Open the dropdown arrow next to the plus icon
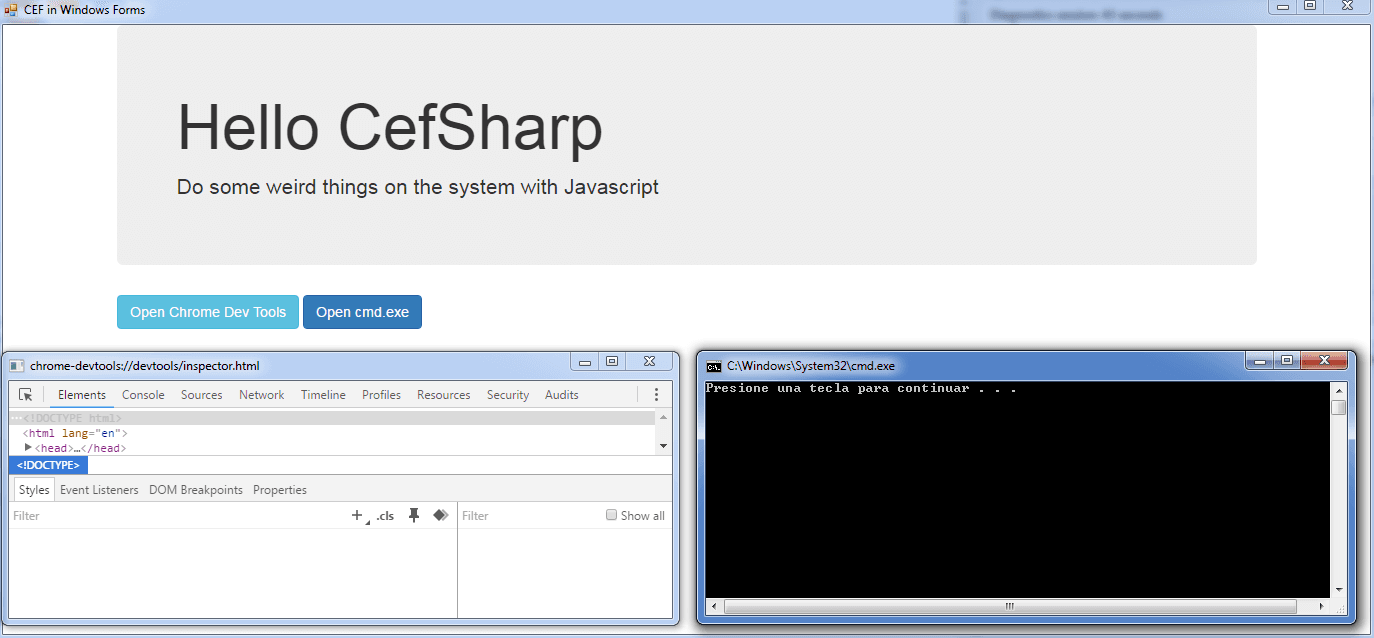 click(x=366, y=520)
